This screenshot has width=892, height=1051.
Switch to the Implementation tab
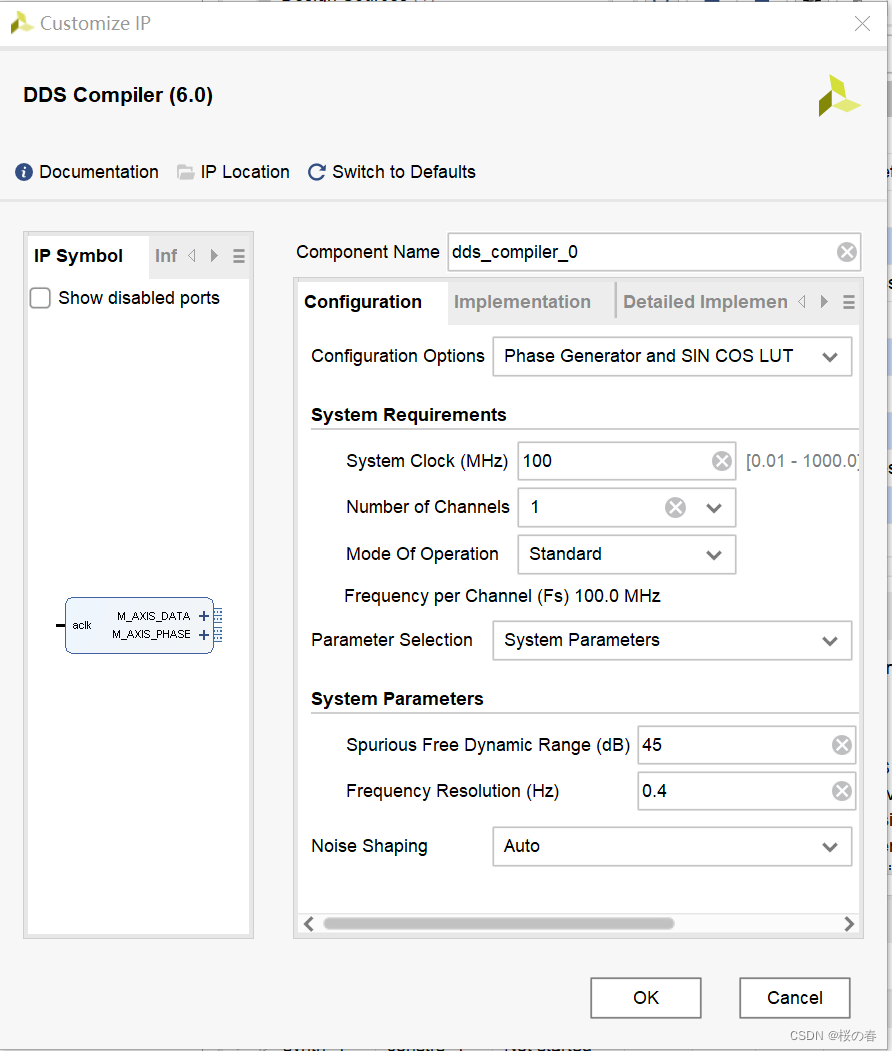[522, 302]
